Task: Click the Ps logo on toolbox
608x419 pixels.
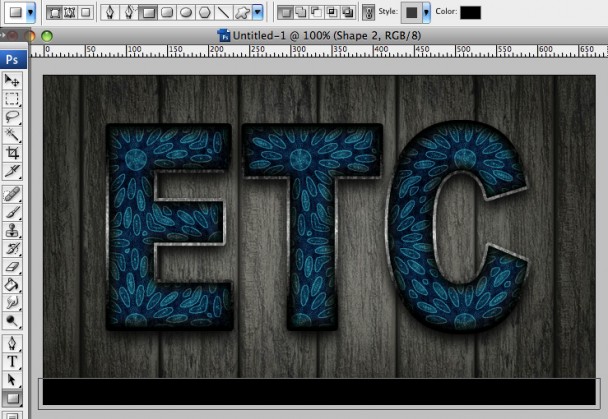Action: pos(13,59)
